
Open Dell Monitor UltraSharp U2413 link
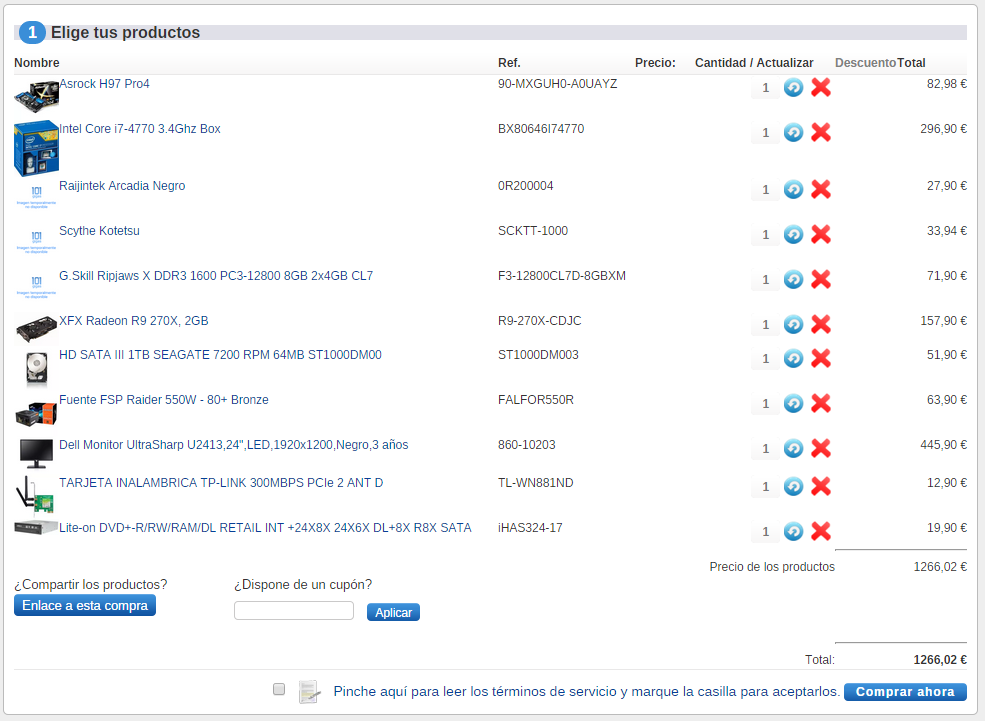(234, 445)
